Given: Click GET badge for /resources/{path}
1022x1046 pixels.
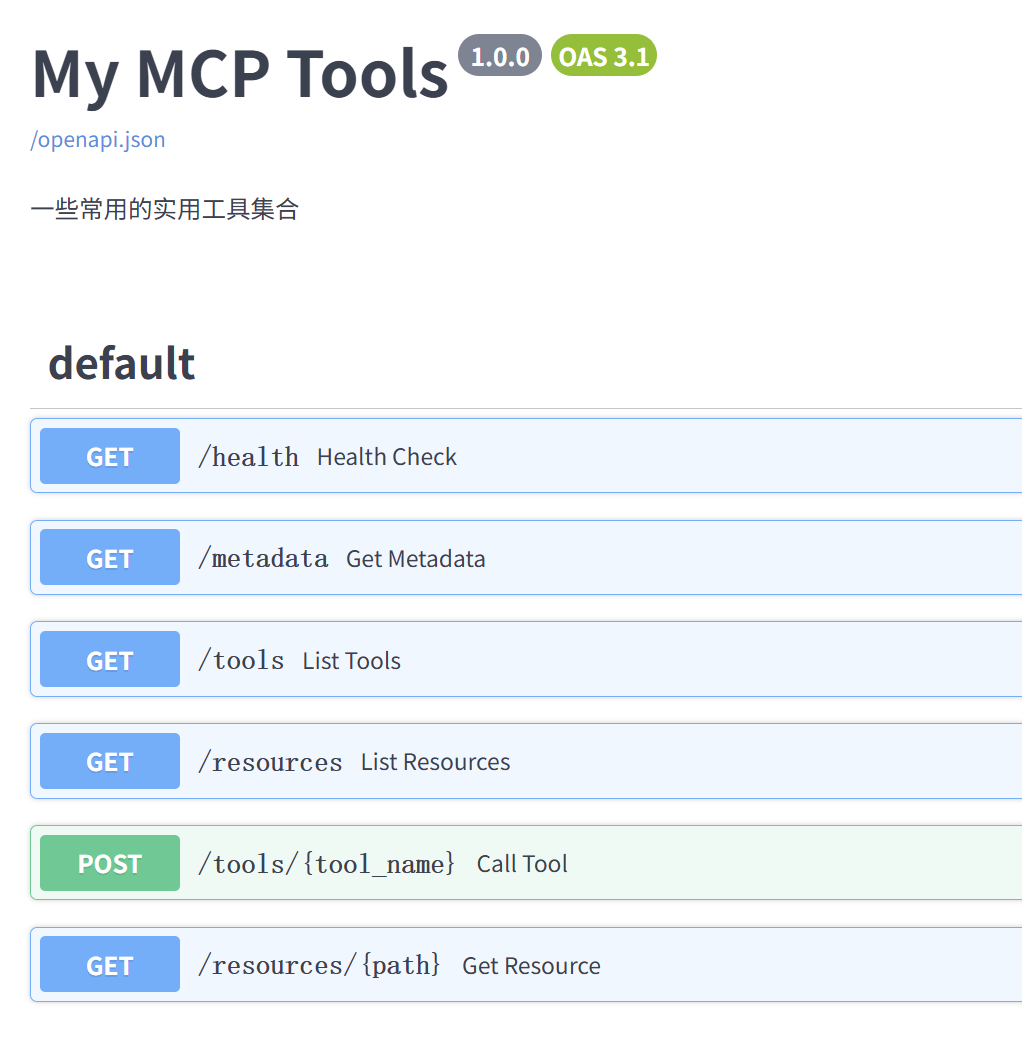Looking at the screenshot, I should 110,965.
